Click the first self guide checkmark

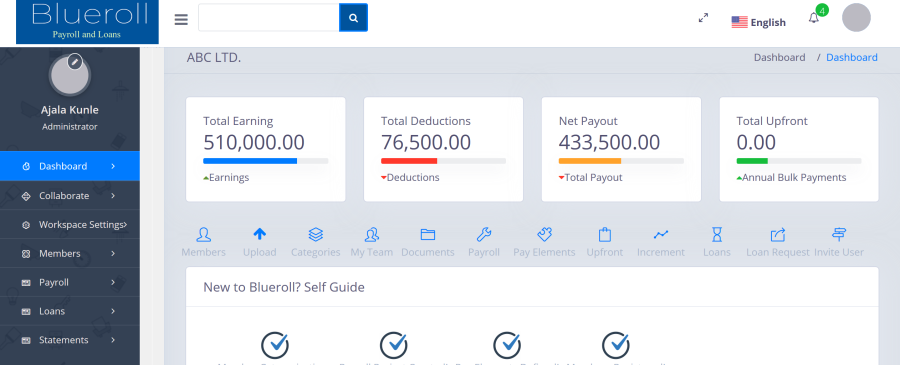pos(275,345)
